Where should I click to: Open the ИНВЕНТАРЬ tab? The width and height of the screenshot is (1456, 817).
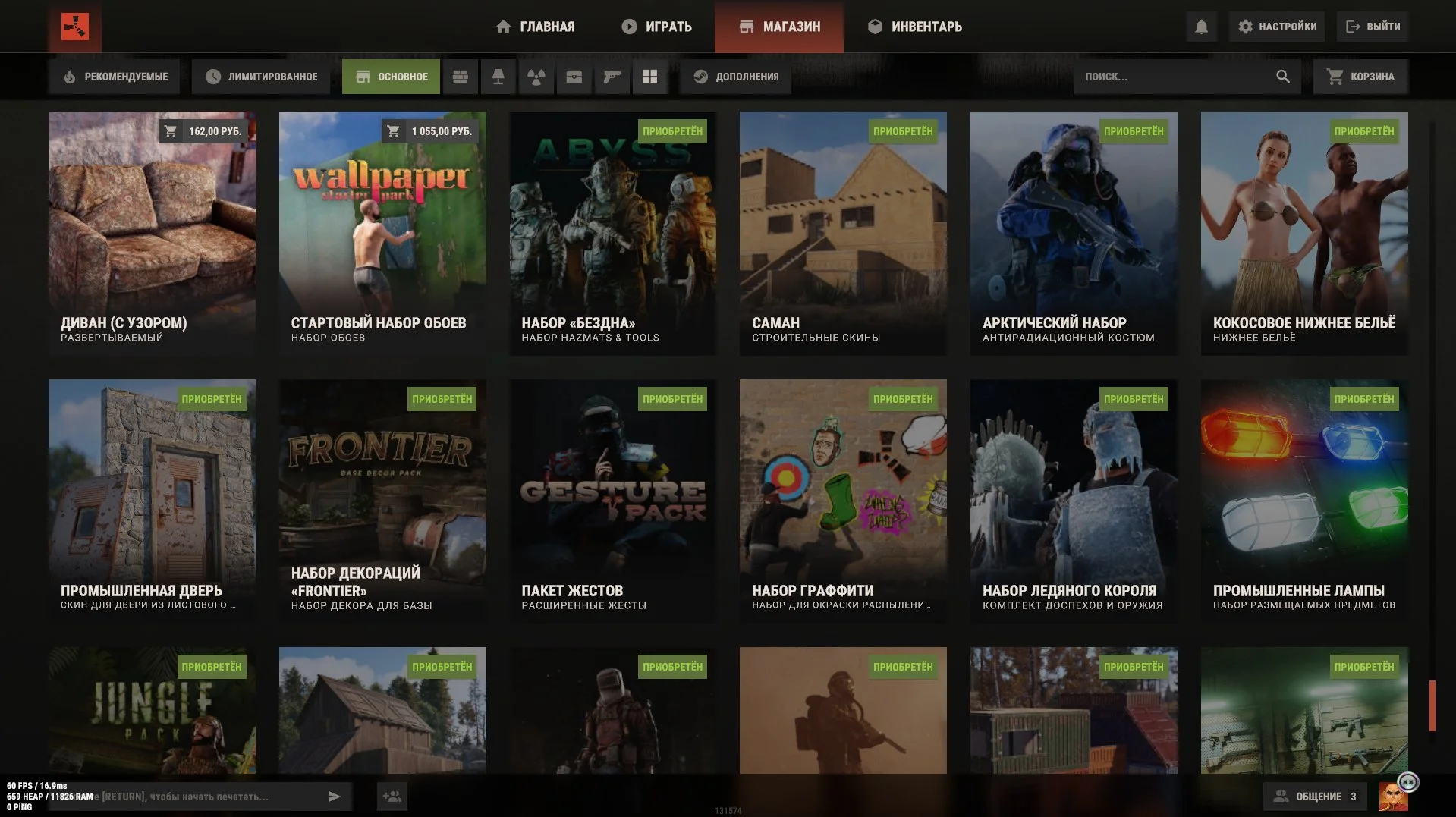(914, 27)
